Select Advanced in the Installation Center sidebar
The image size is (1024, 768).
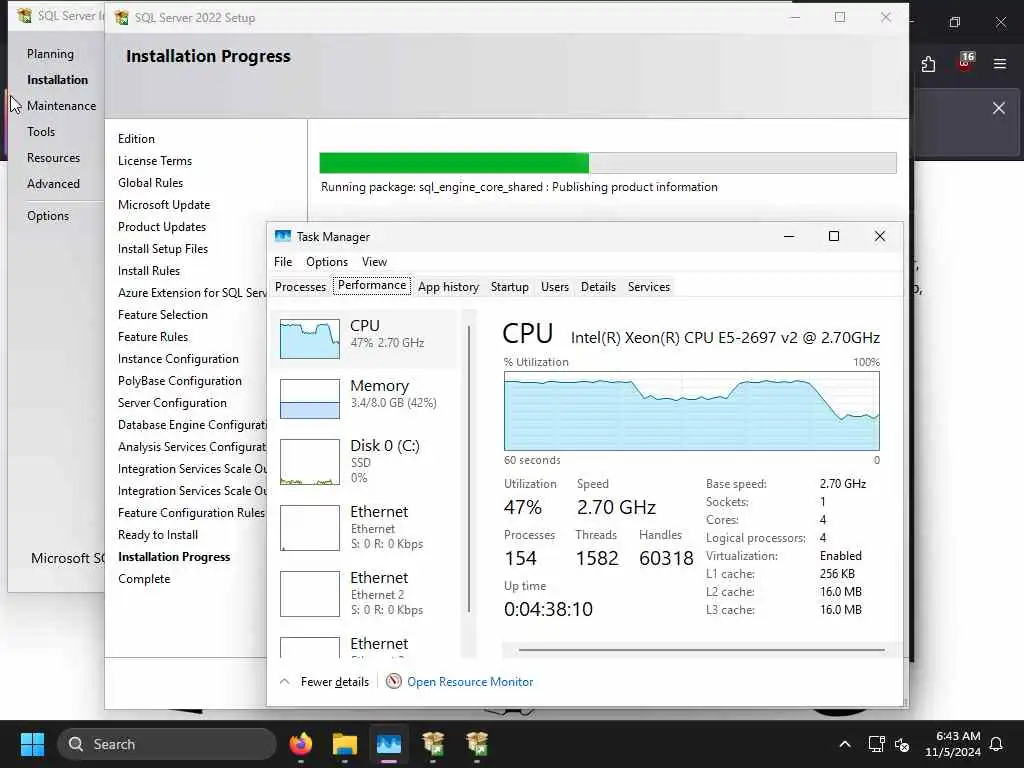tap(54, 184)
